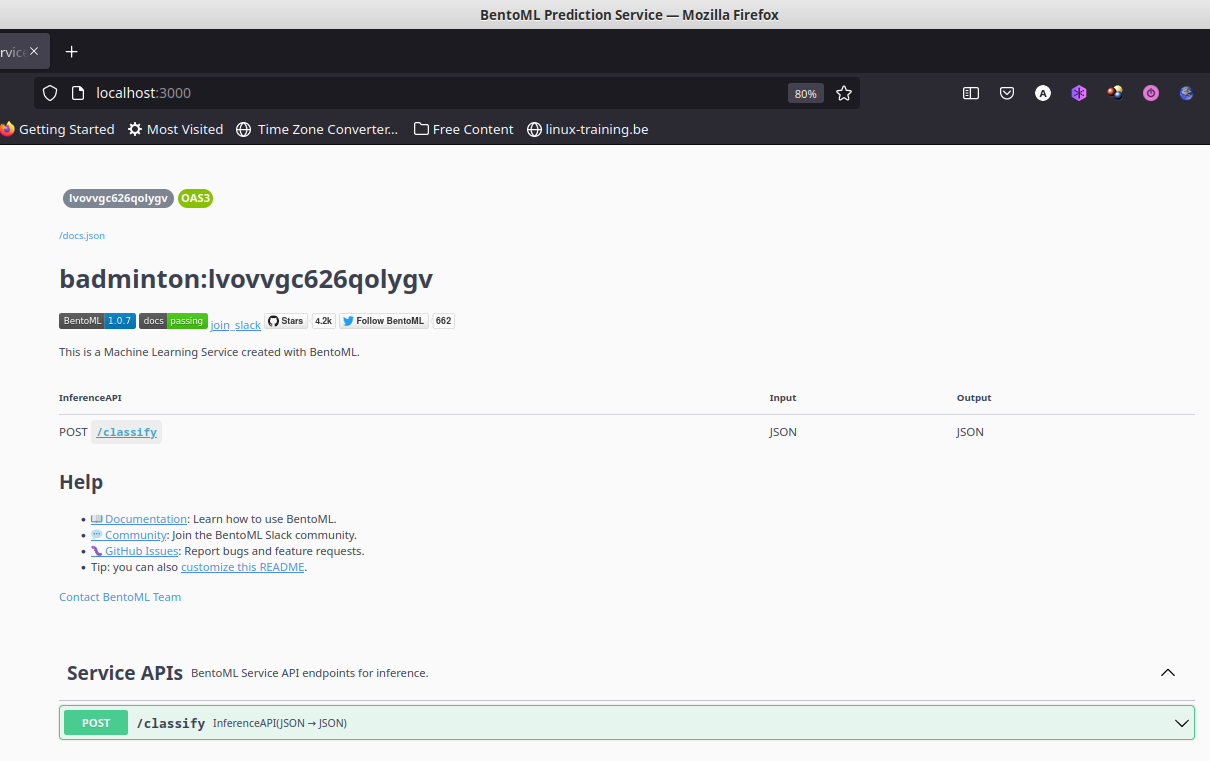Open the /docs.json link
Image resolution: width=1210 pixels, height=761 pixels.
[82, 236]
